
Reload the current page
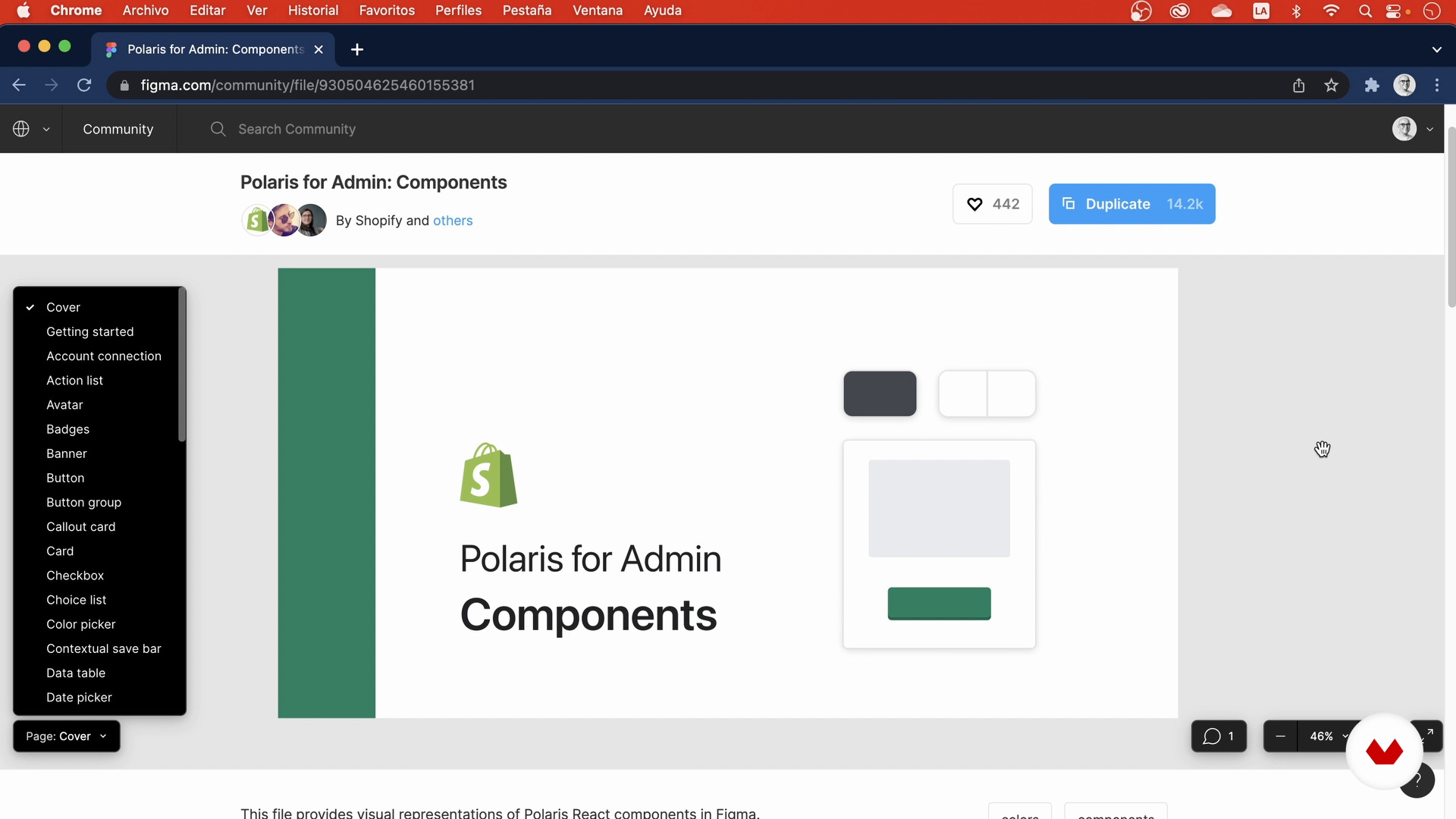(84, 85)
